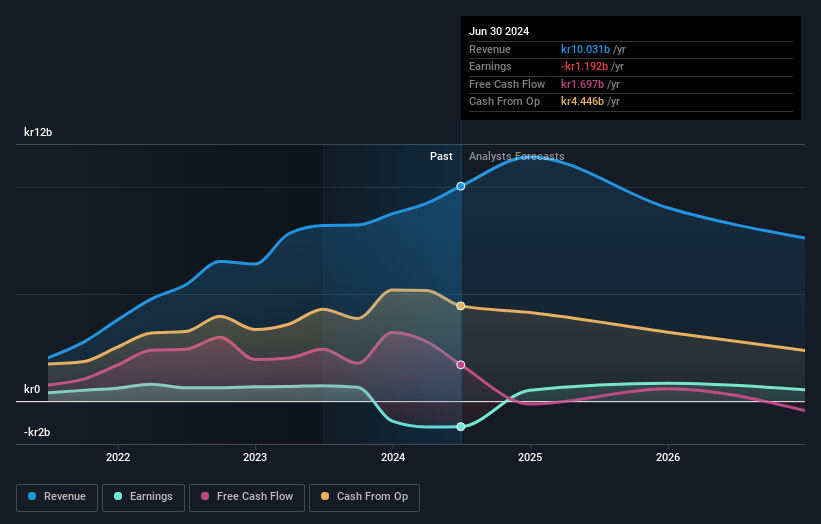Click the Free Cash Flow label in tooltip
The image size is (821, 524).
tap(507, 84)
